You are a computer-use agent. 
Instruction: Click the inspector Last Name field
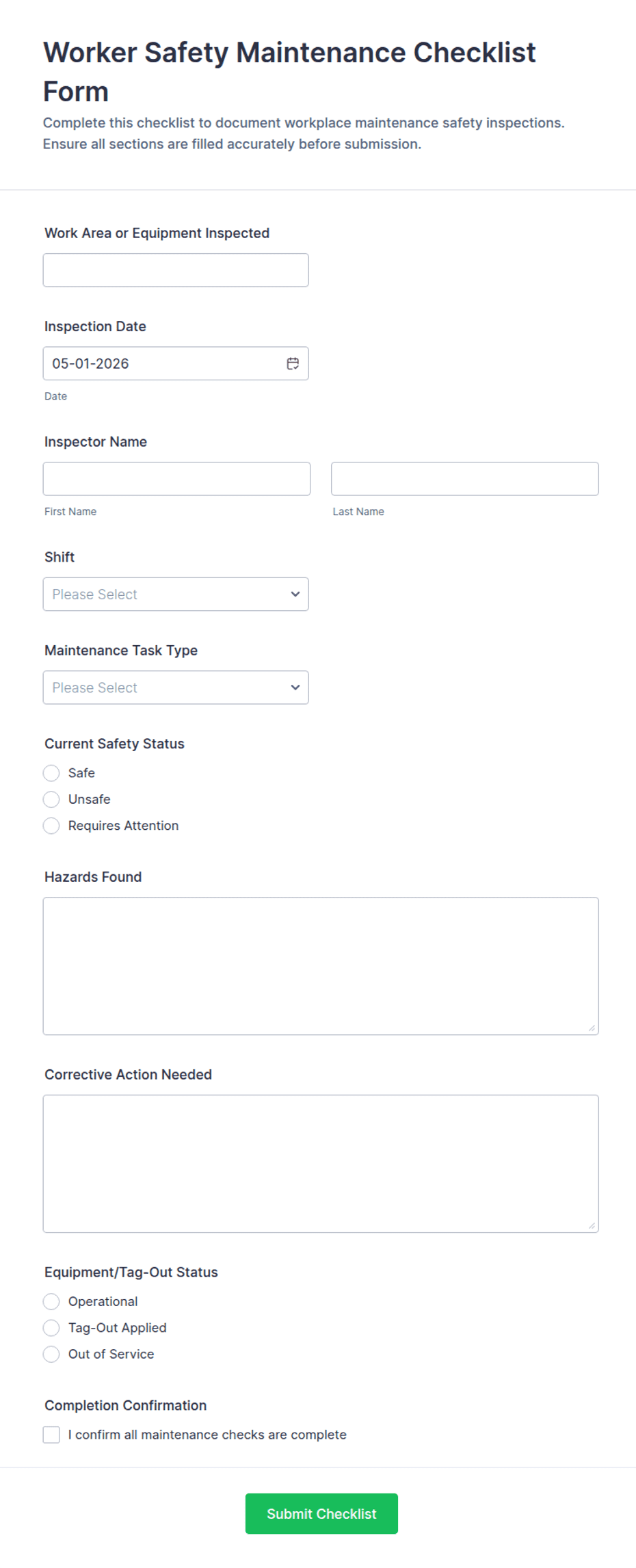coord(465,479)
